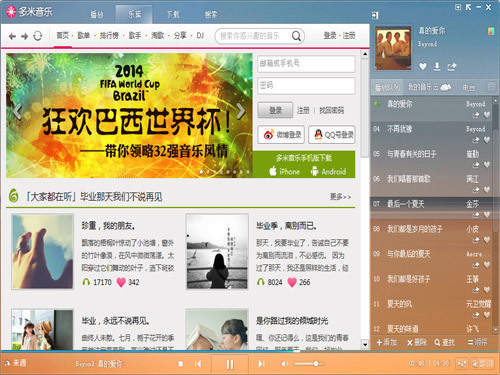Favorite the now-playing song with heart icon
500x375 pixels.
pos(423,67)
